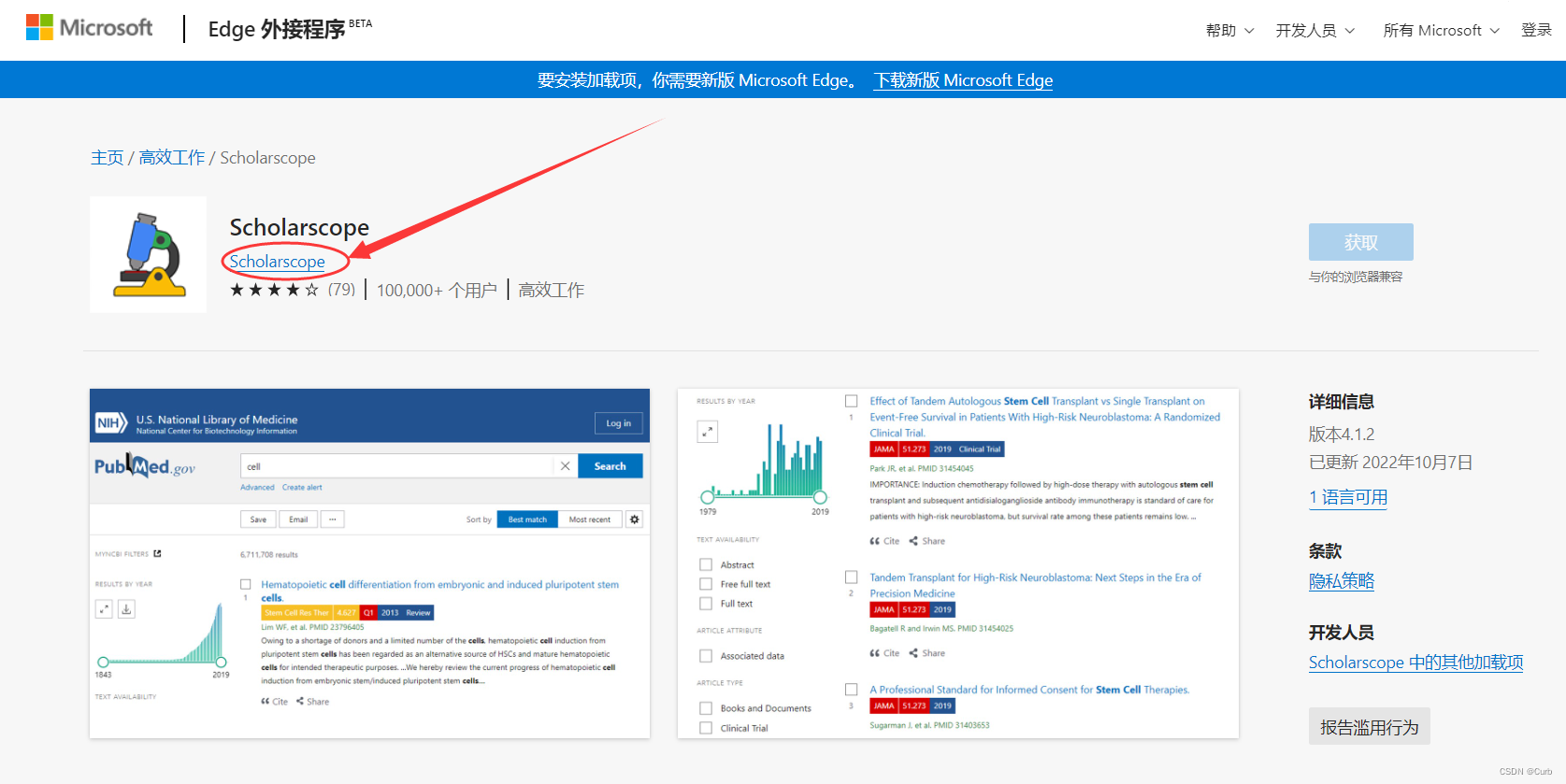Click the Create alert link
The image size is (1566, 784).
[x=302, y=488]
